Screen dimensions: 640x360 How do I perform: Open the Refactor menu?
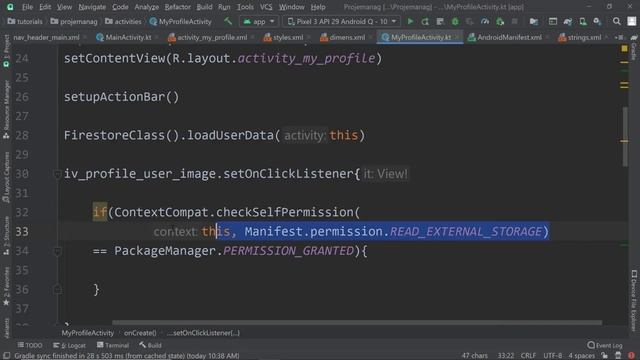[x=177, y=7]
